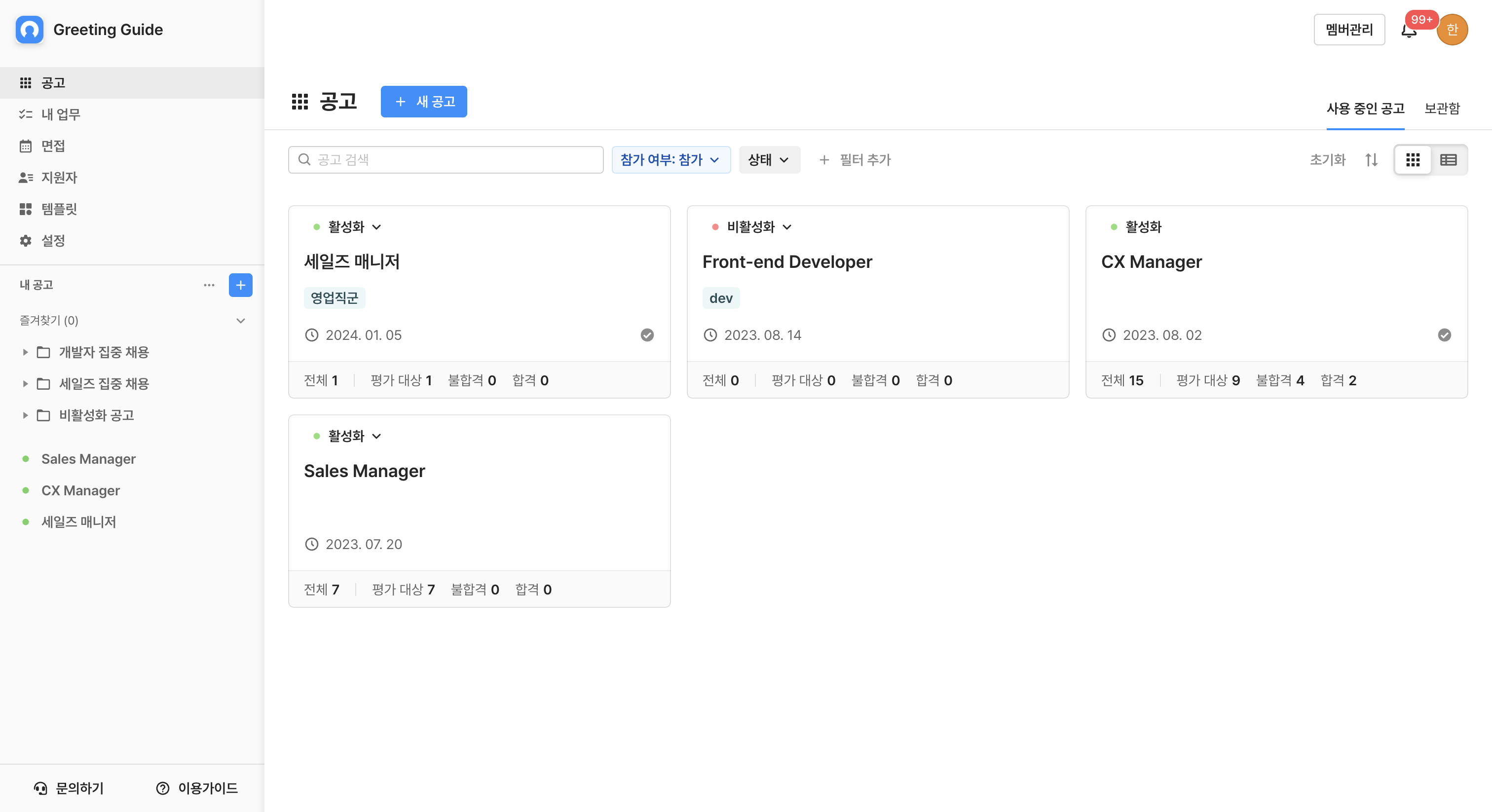
Task: Click the Greeting Guide logo icon
Action: [x=30, y=30]
